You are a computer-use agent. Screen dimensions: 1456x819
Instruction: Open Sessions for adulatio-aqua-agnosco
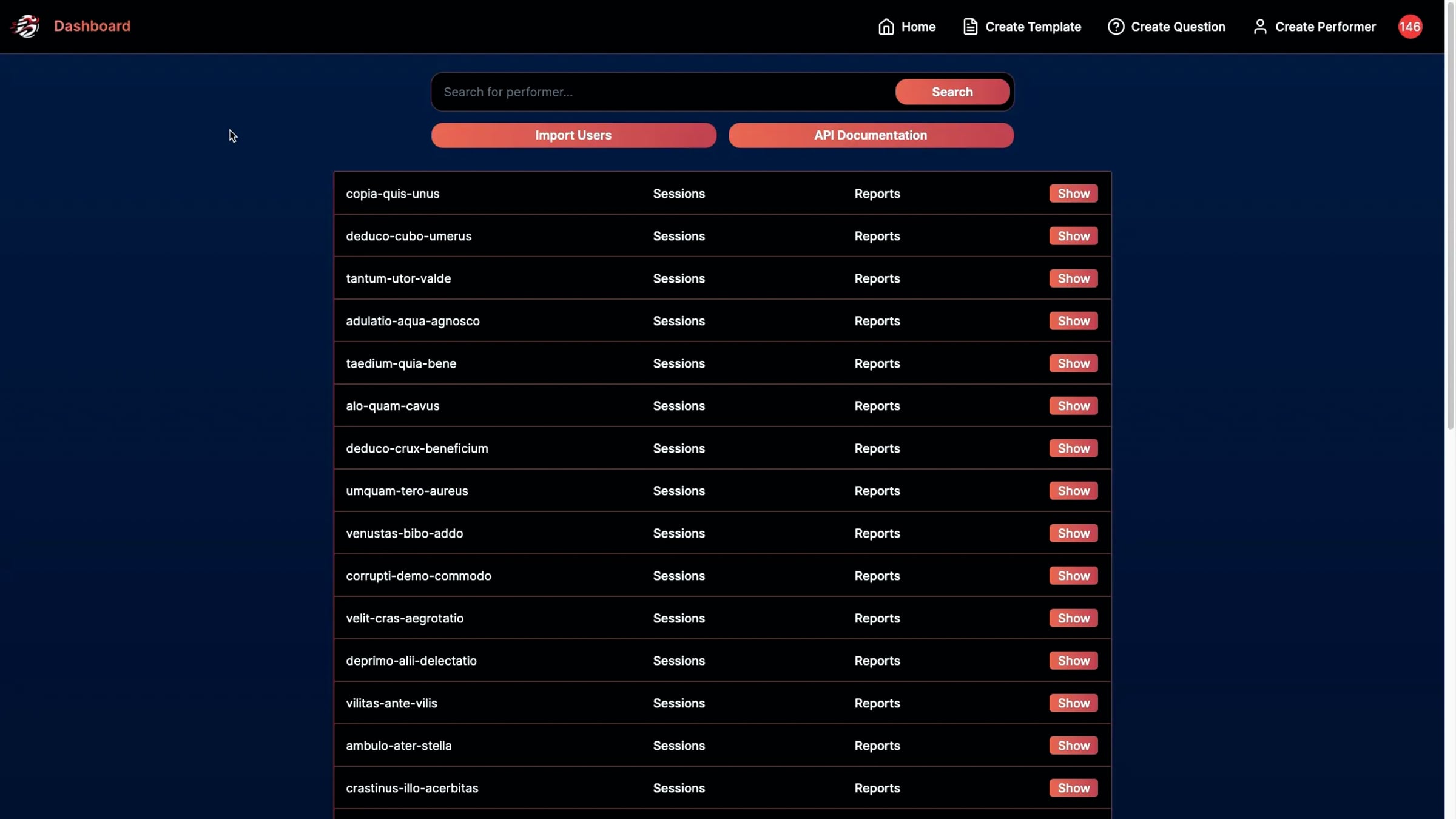click(679, 321)
